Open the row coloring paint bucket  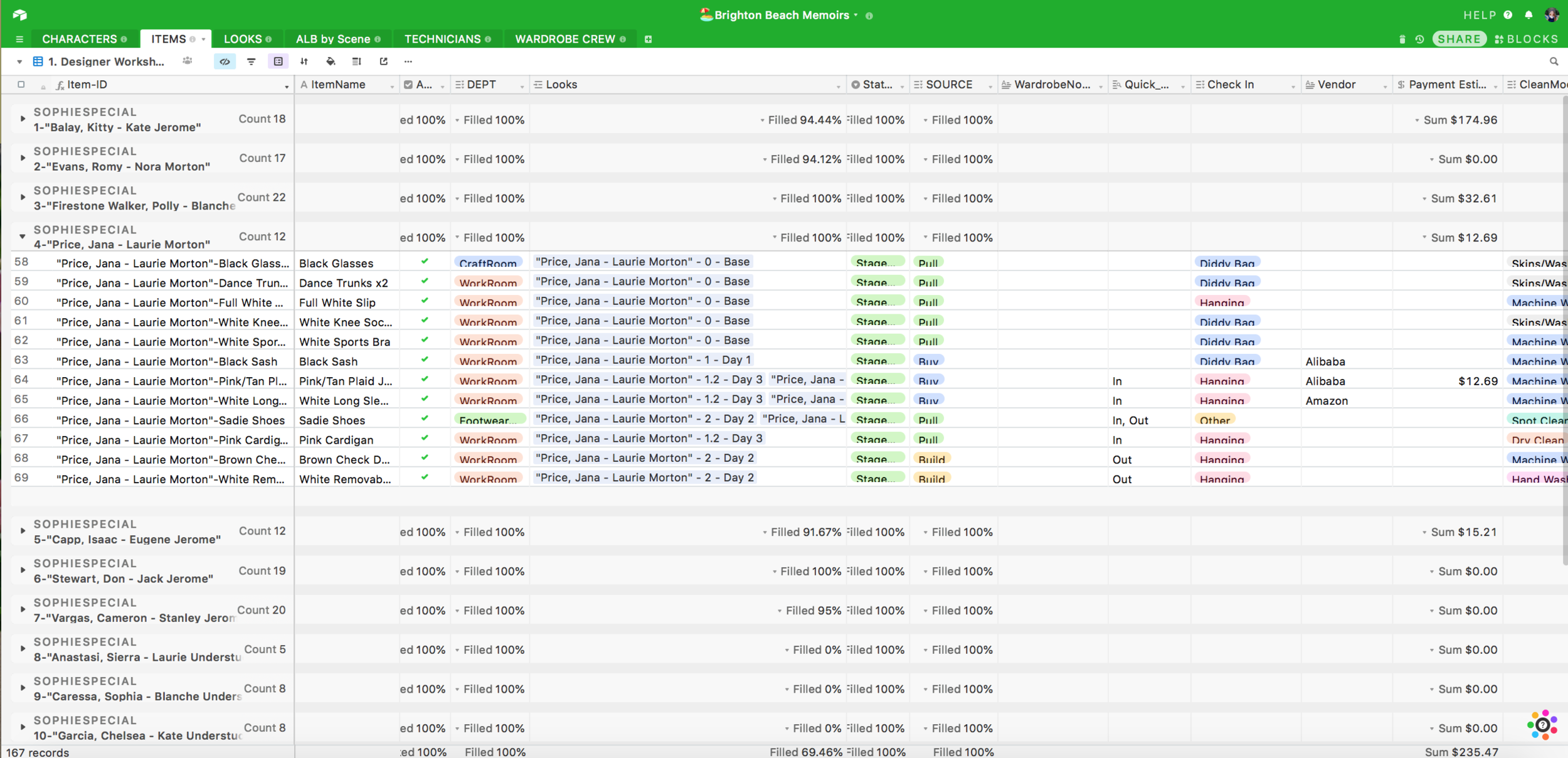pyautogui.click(x=331, y=61)
